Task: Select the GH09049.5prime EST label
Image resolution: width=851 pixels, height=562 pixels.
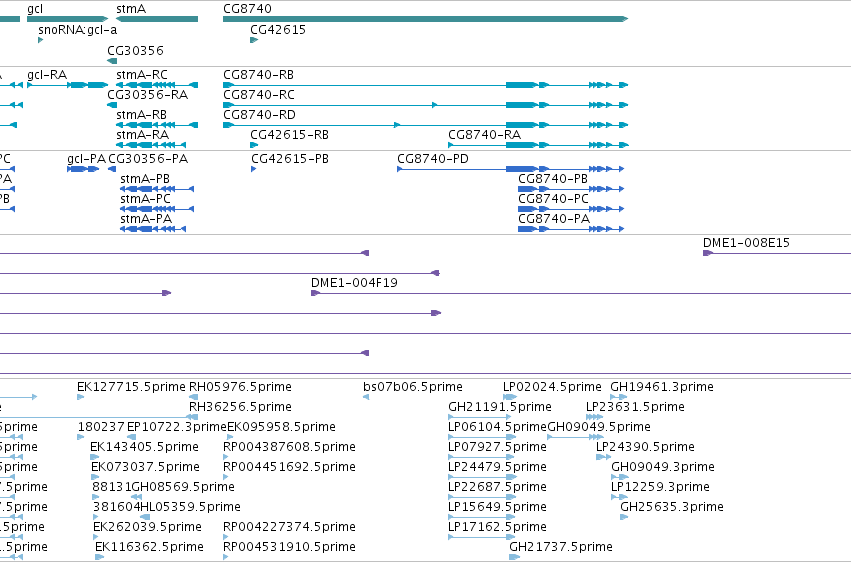Action: pyautogui.click(x=599, y=427)
